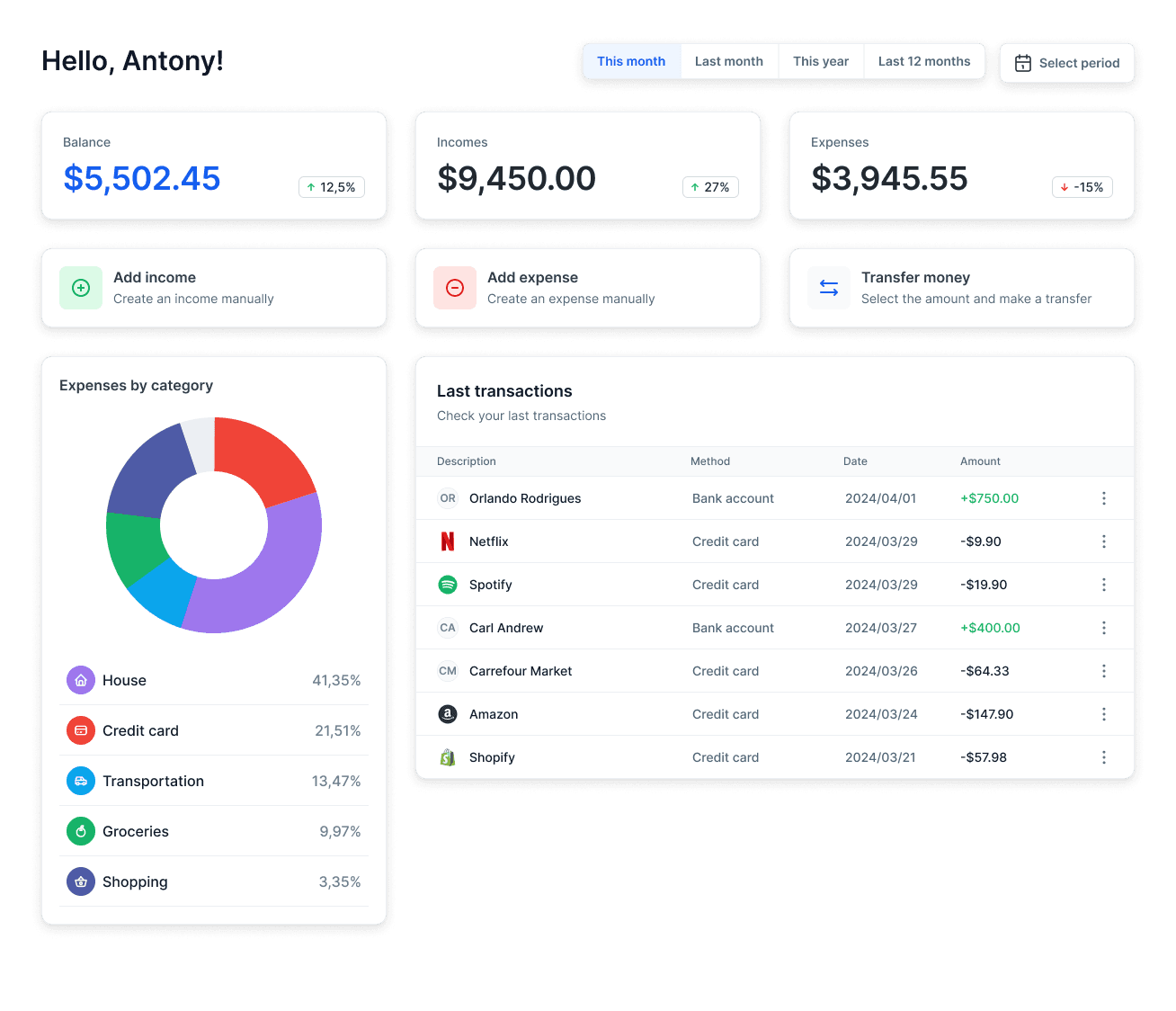Open options menu for Orlando Rodrigues transaction

pyautogui.click(x=1103, y=497)
